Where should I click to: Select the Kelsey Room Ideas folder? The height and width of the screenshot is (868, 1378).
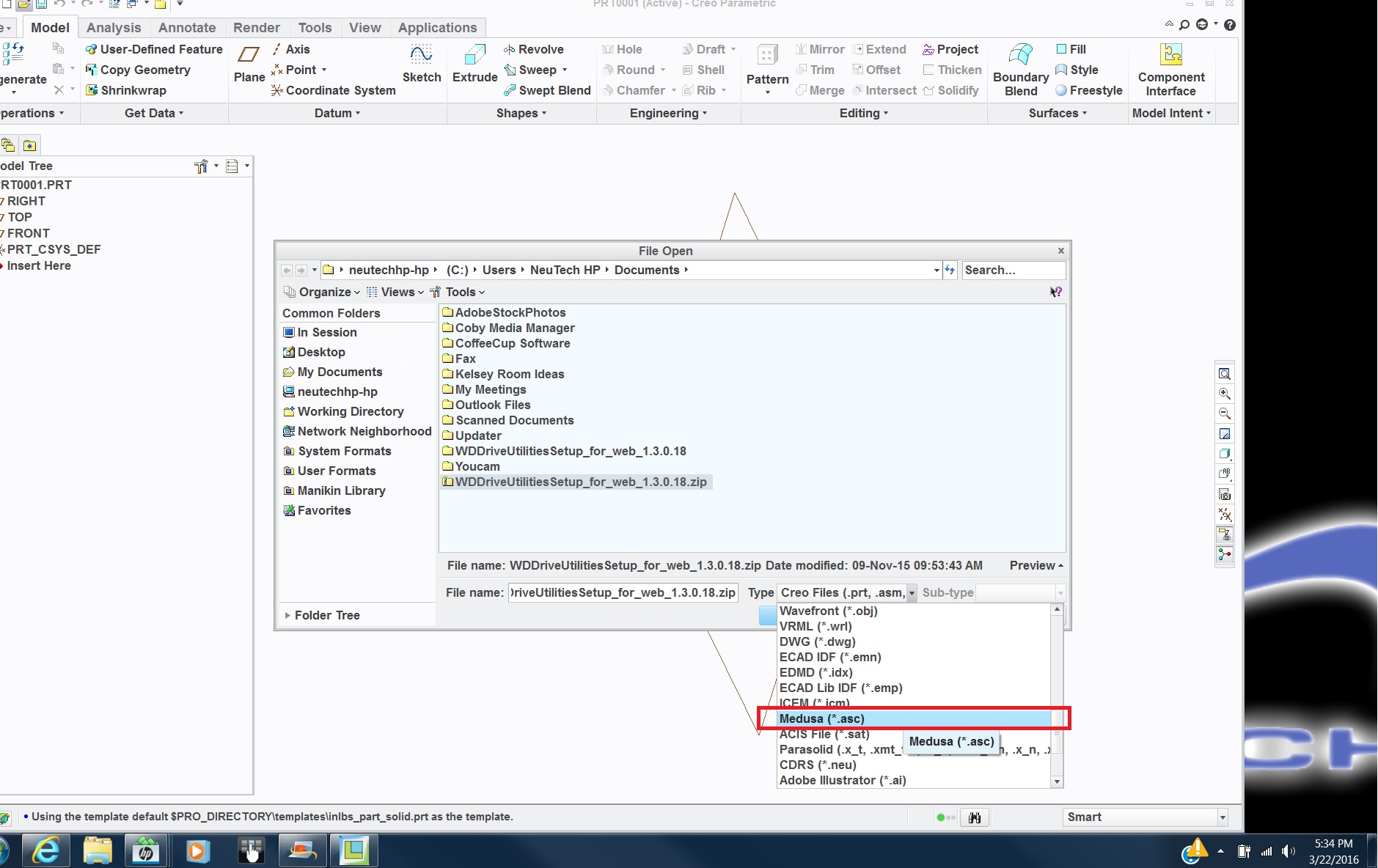click(x=503, y=374)
